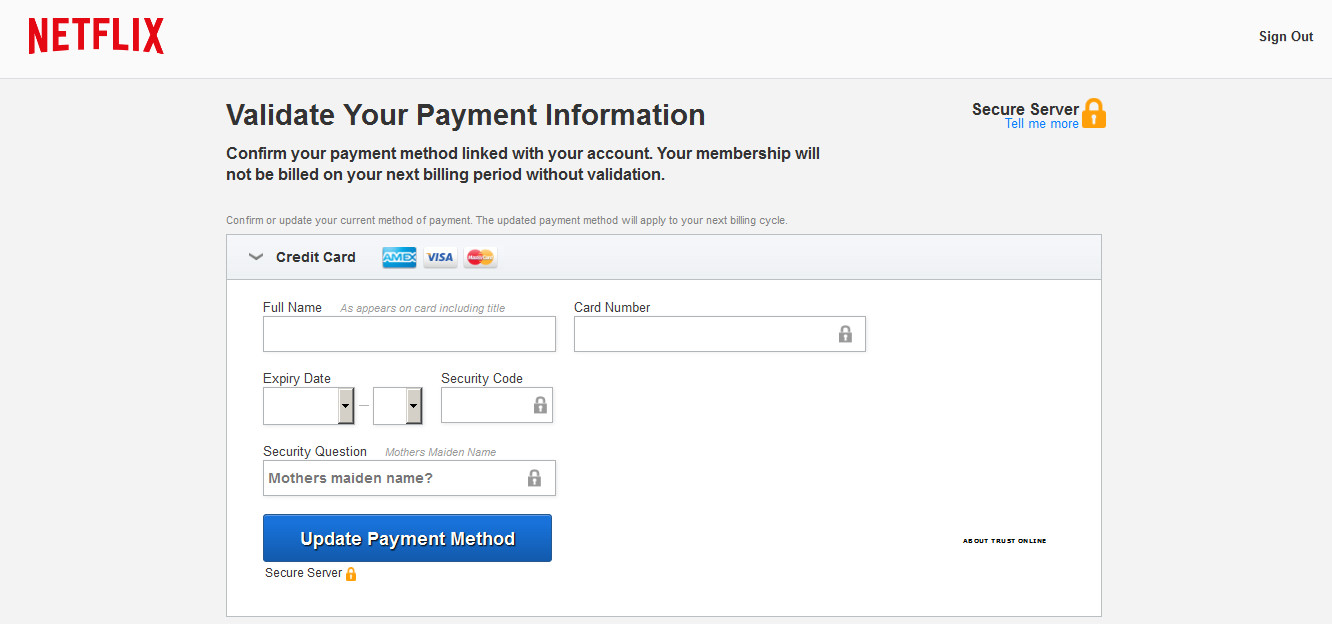Collapse the Credit Card section chevron
Screen dimensions: 1332x624
(256, 257)
